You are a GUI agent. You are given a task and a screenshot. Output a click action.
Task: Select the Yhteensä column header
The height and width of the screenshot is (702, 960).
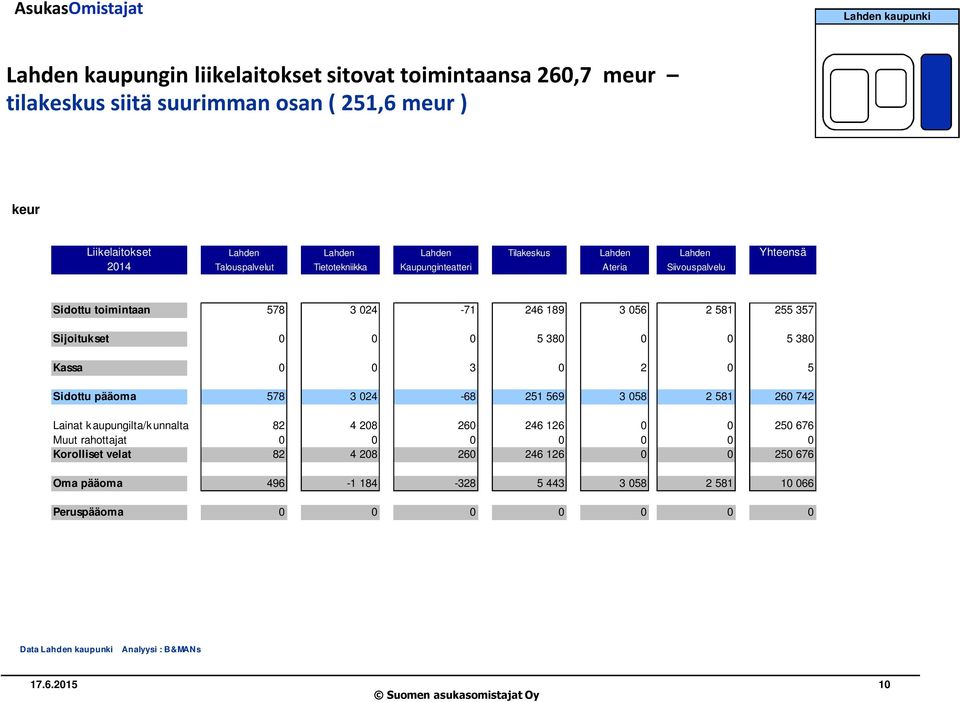tap(782, 260)
